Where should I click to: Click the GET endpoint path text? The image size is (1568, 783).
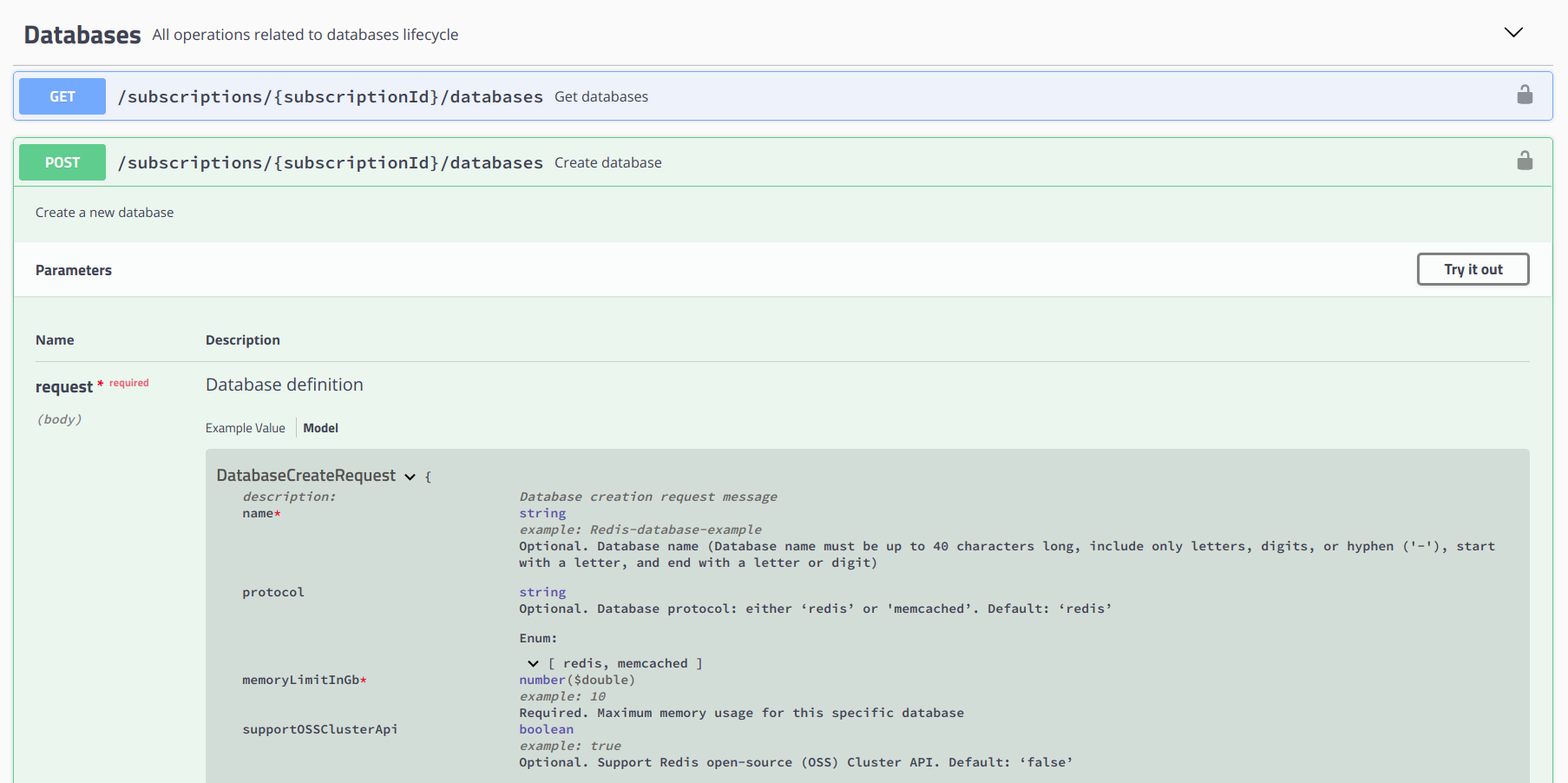coord(331,95)
